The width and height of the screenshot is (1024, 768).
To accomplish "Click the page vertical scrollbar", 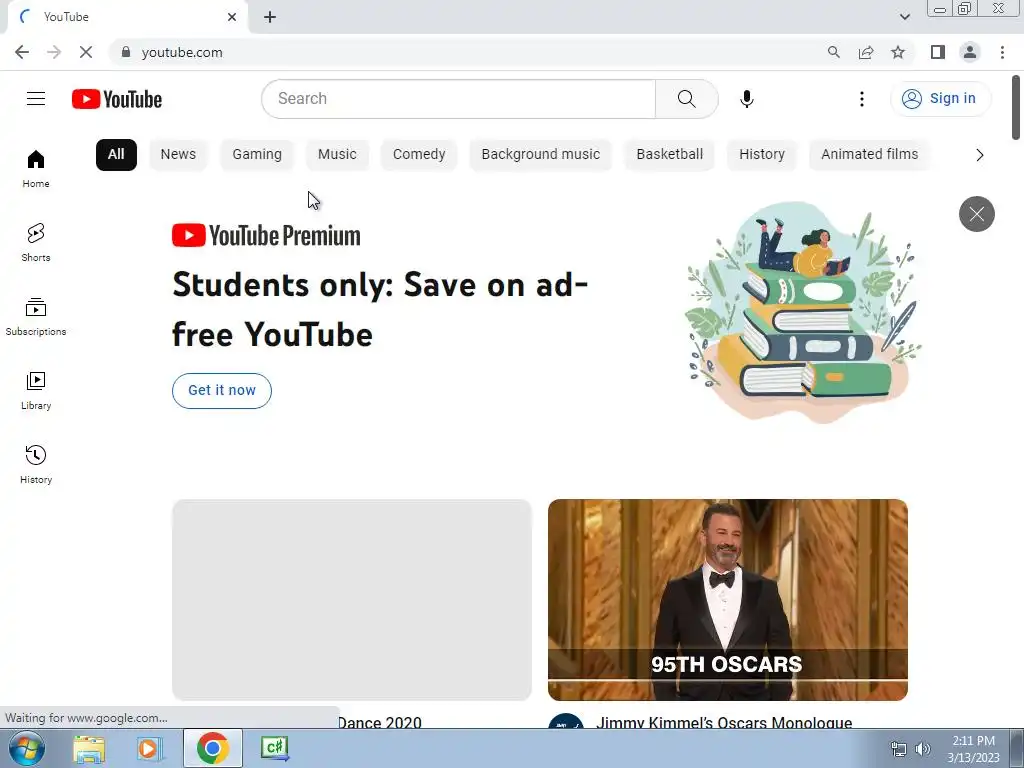I will [x=1016, y=108].
